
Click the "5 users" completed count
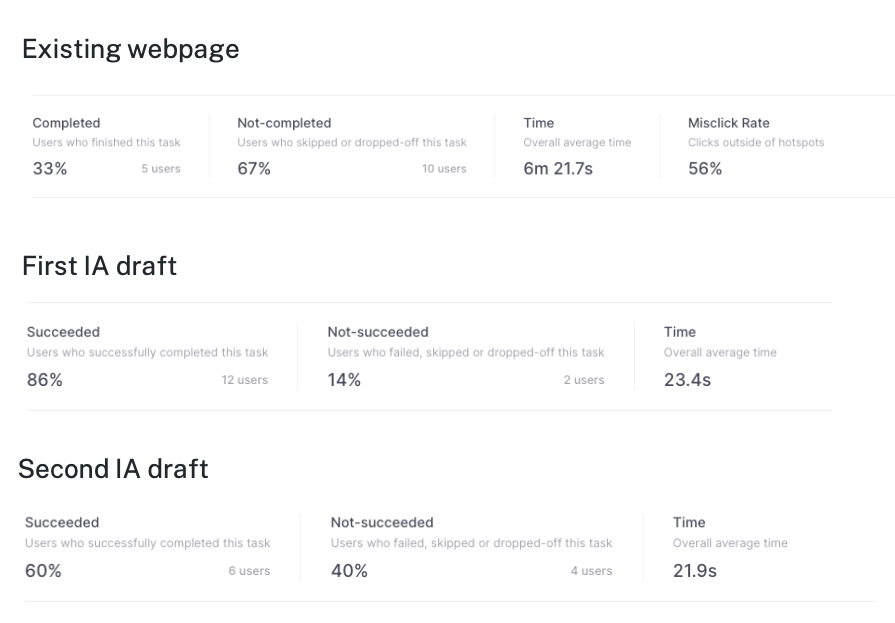pyautogui.click(x=161, y=169)
